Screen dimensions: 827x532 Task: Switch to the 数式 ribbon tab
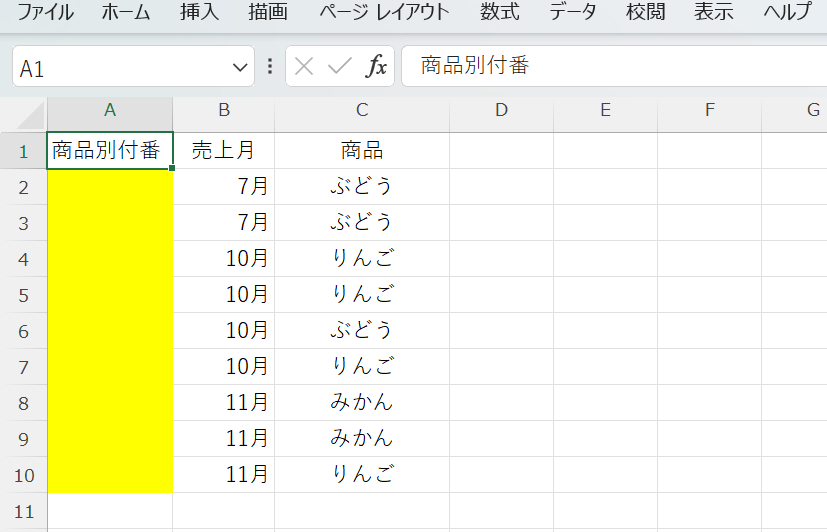tap(499, 13)
